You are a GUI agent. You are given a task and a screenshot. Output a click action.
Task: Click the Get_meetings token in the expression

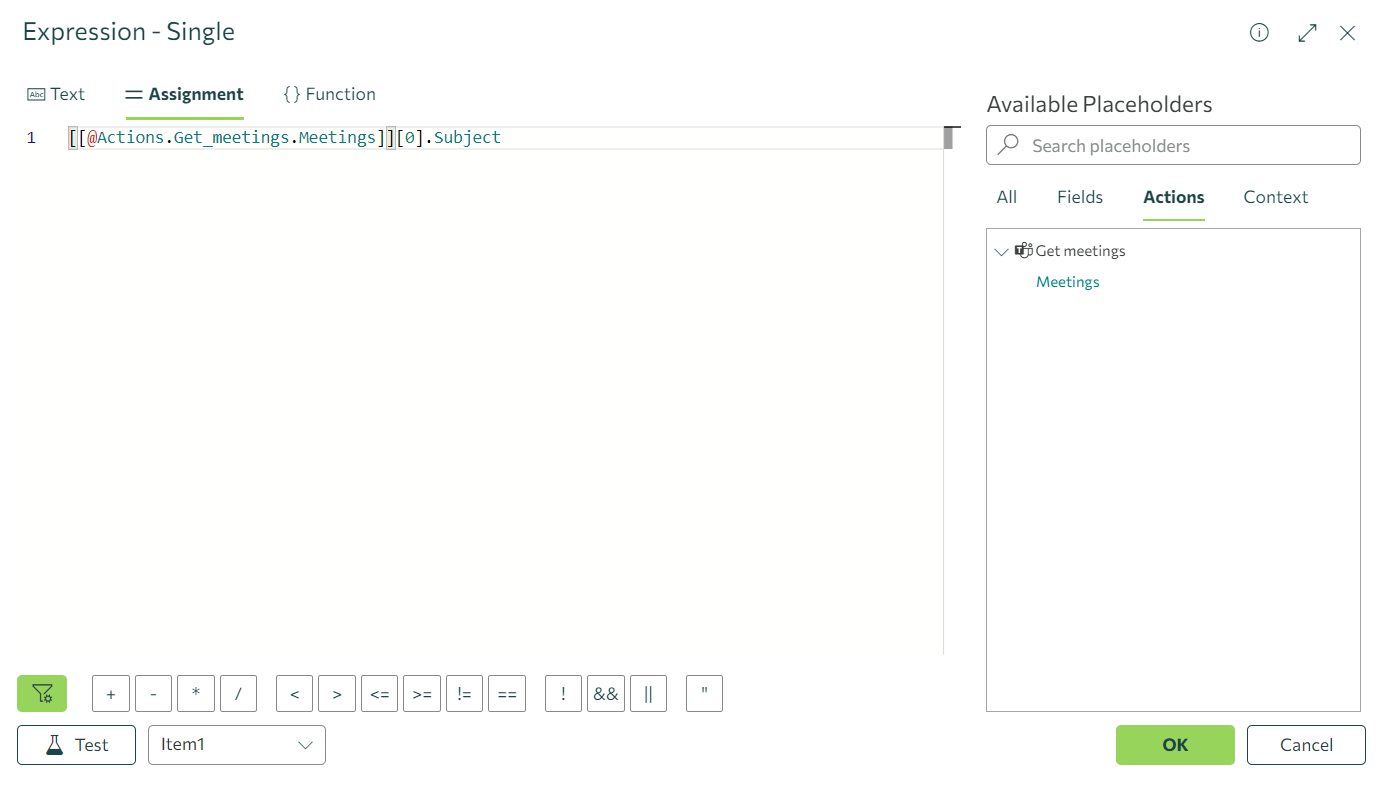tap(232, 138)
